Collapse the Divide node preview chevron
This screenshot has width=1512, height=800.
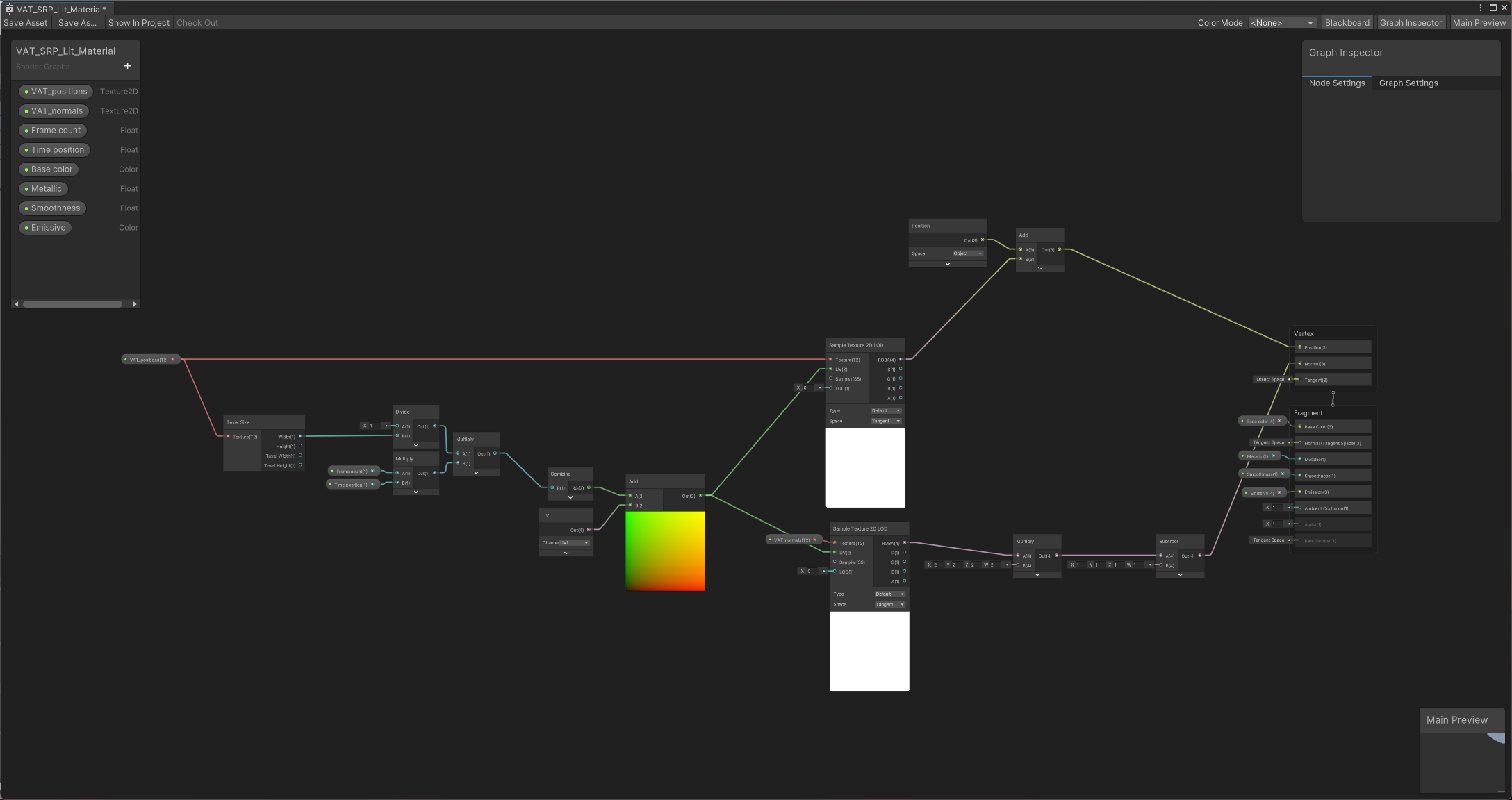coord(416,445)
